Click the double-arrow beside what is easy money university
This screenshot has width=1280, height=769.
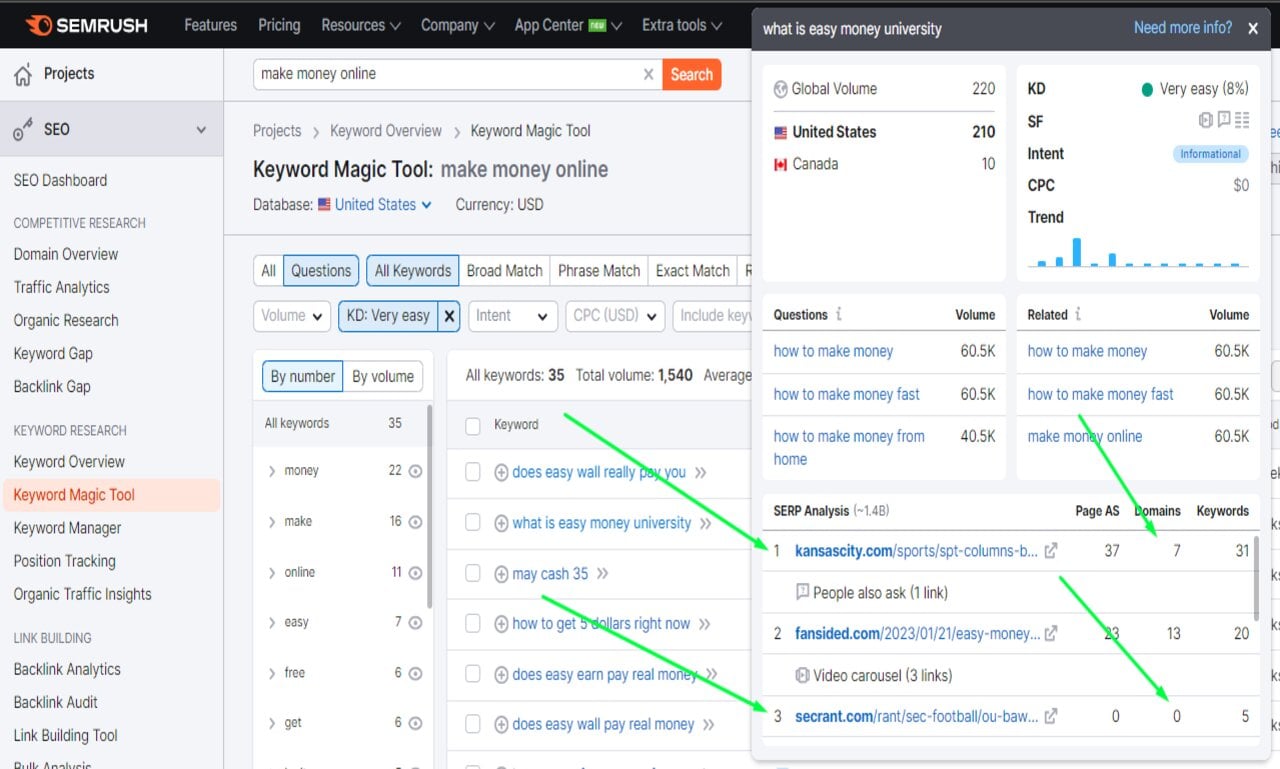pyautogui.click(x=706, y=522)
